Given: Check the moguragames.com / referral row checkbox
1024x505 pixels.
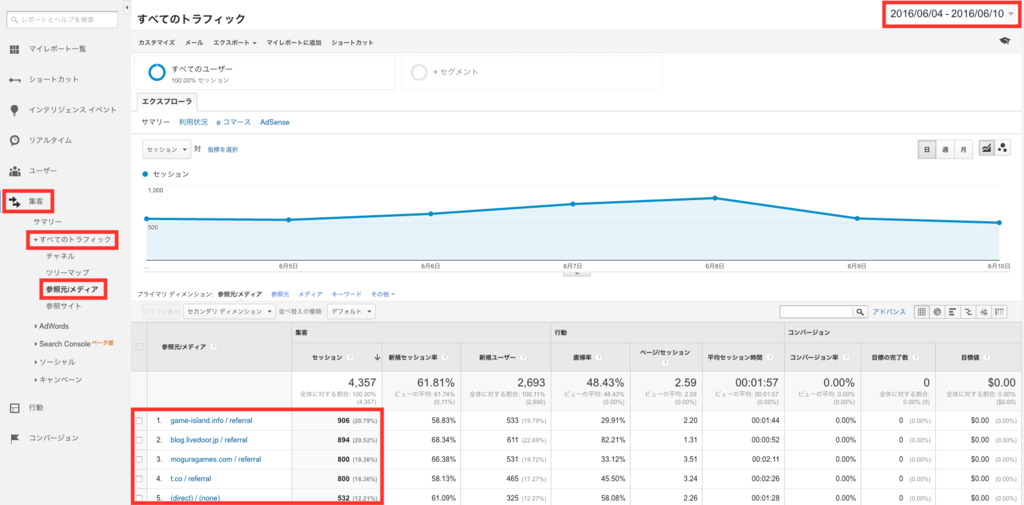Looking at the screenshot, I should click(139, 459).
